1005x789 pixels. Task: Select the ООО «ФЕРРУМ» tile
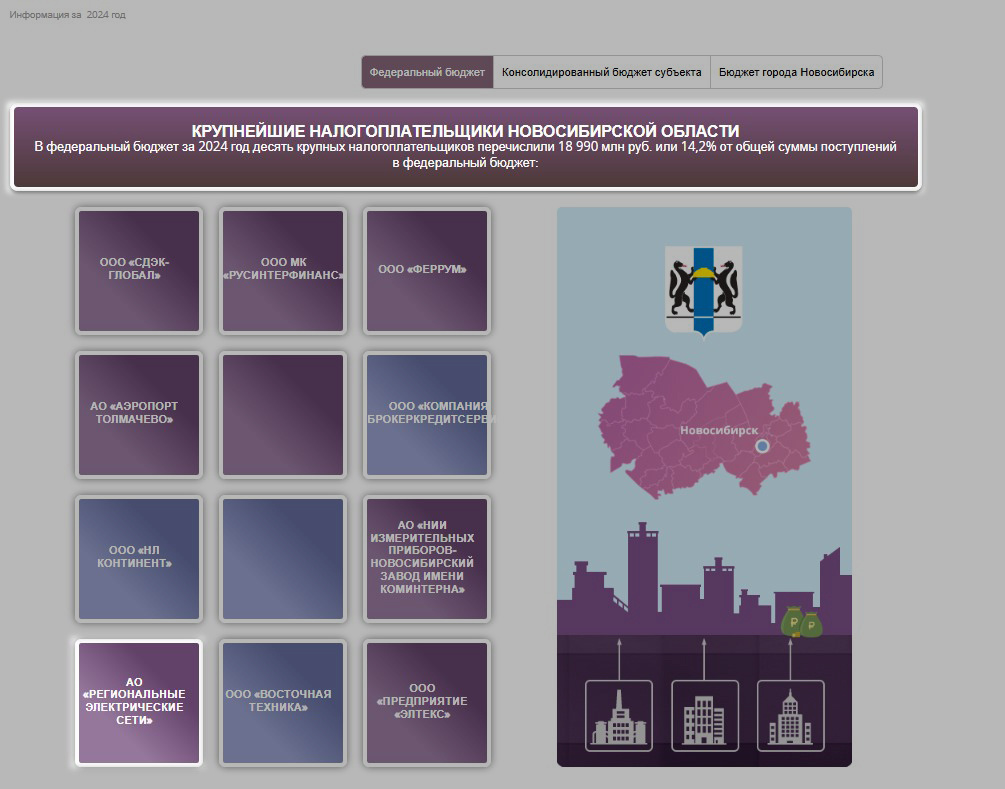coord(427,270)
